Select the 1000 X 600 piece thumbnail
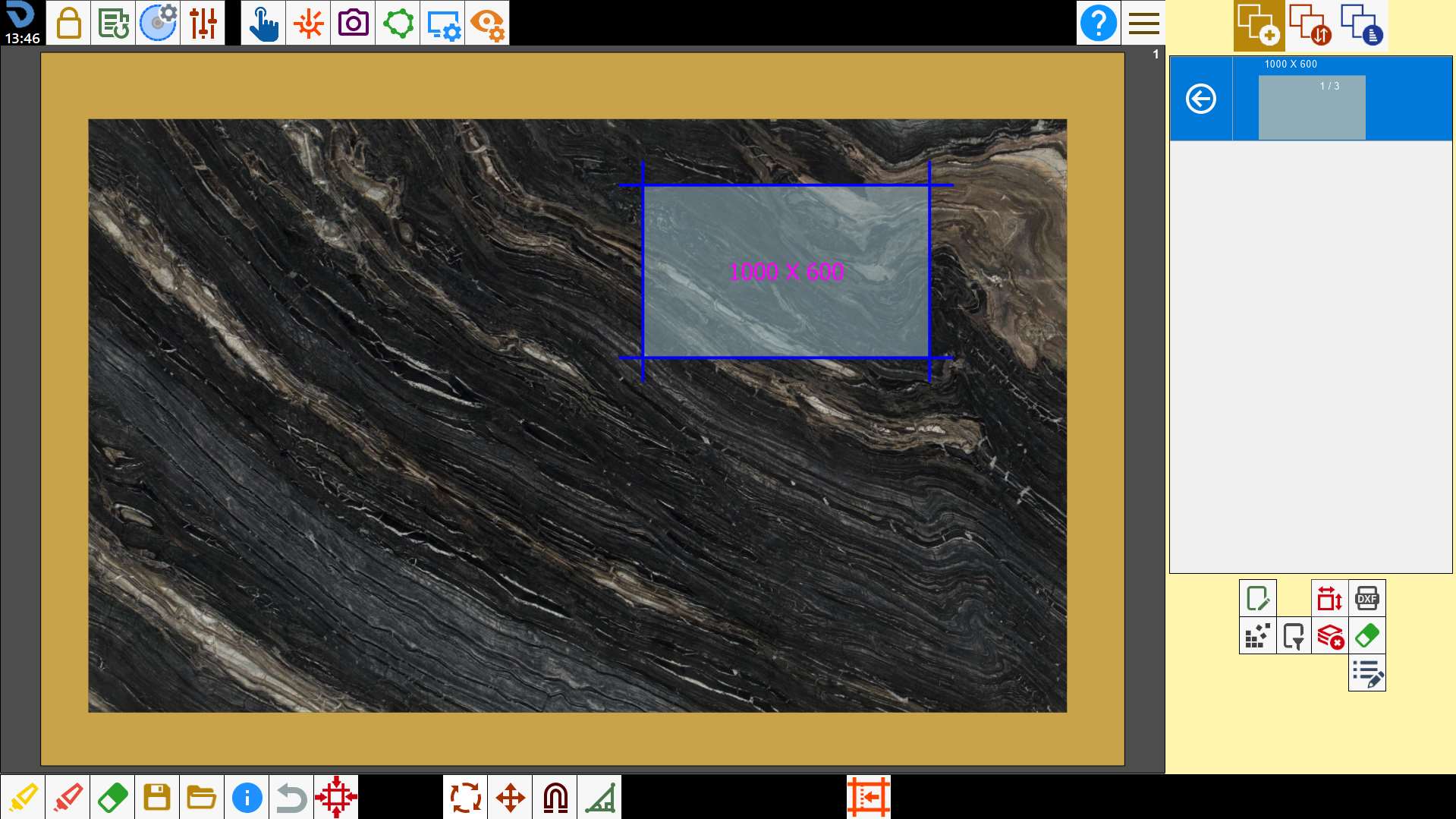 pos(1312,106)
